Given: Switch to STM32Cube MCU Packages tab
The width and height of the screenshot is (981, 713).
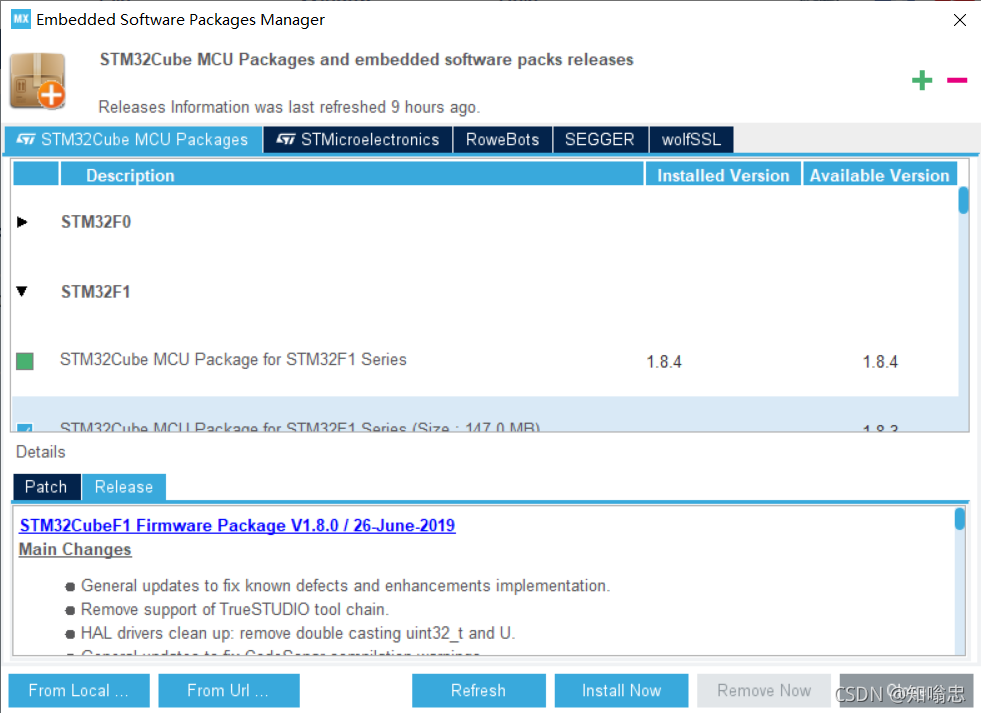Looking at the screenshot, I should (133, 139).
